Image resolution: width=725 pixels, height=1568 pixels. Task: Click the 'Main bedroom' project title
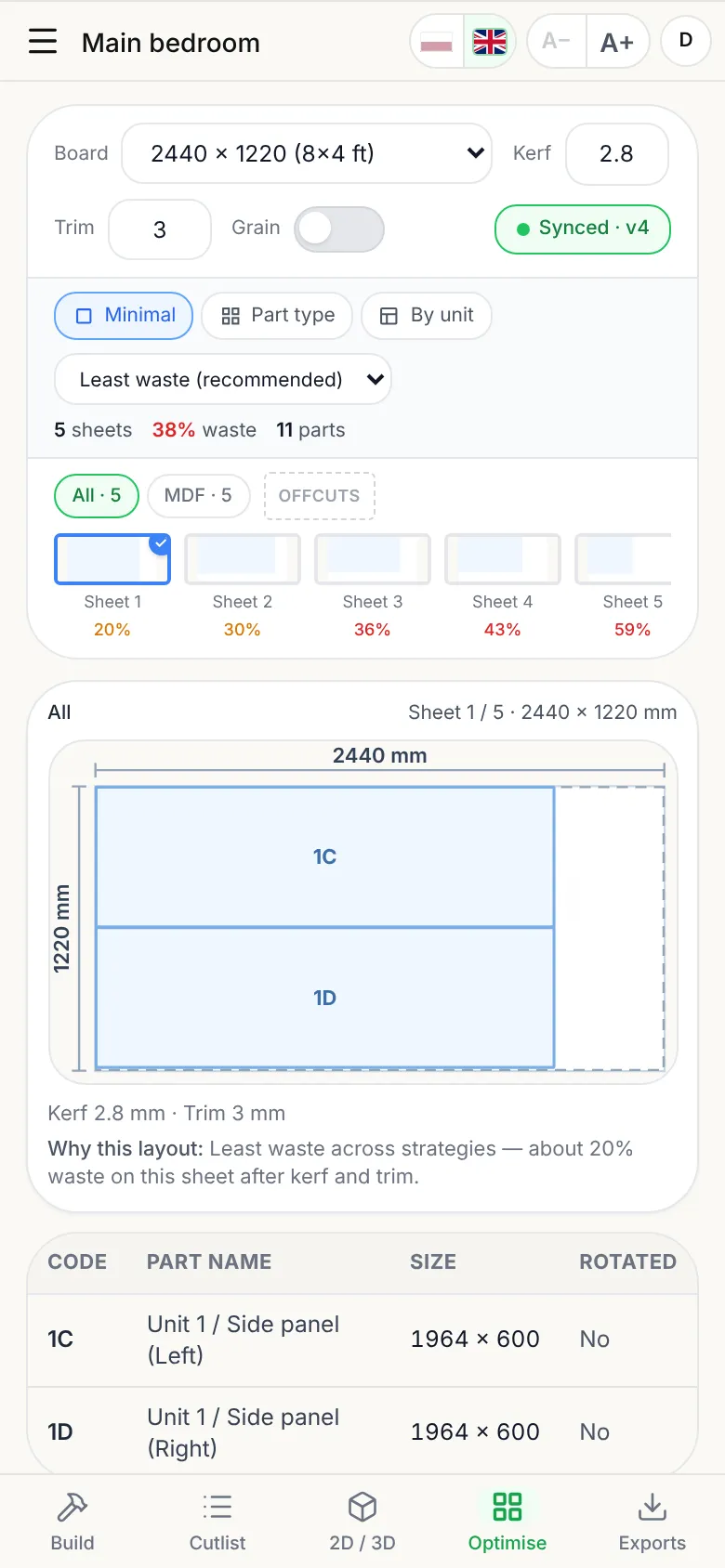(x=171, y=43)
